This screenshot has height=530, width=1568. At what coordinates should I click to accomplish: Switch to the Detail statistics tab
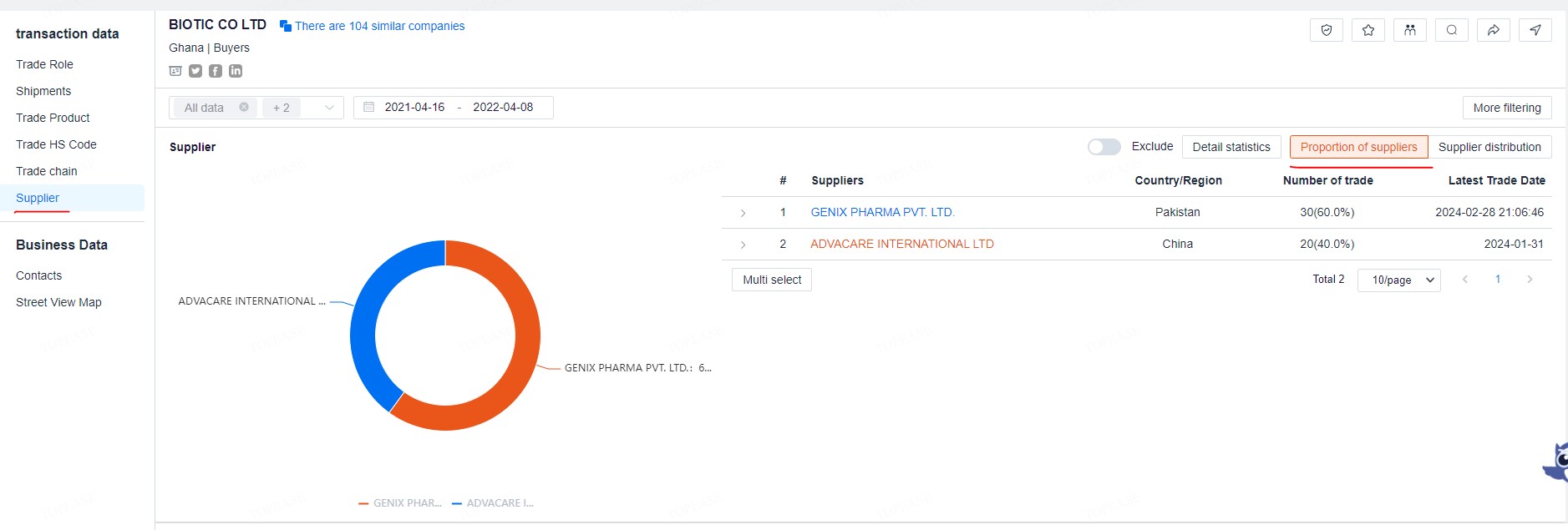[x=1231, y=147]
